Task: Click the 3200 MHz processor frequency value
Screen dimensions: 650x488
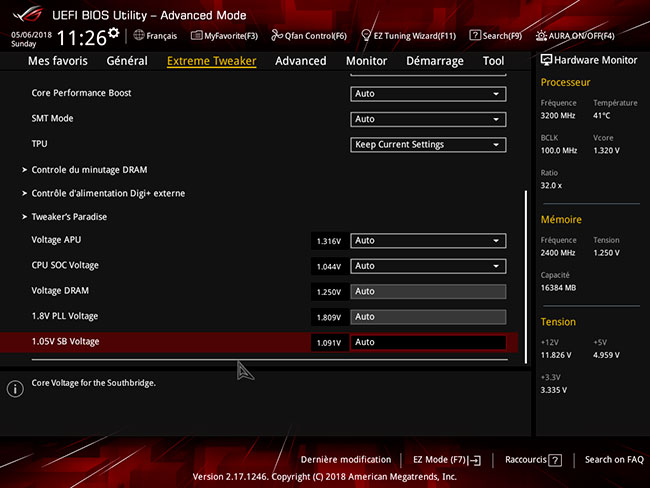Action: coord(558,116)
